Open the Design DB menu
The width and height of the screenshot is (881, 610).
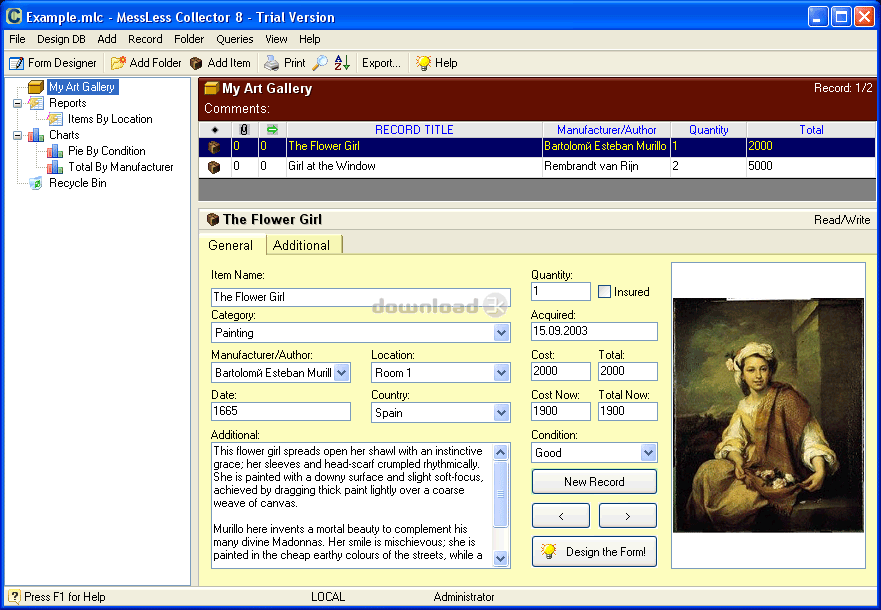[x=61, y=39]
